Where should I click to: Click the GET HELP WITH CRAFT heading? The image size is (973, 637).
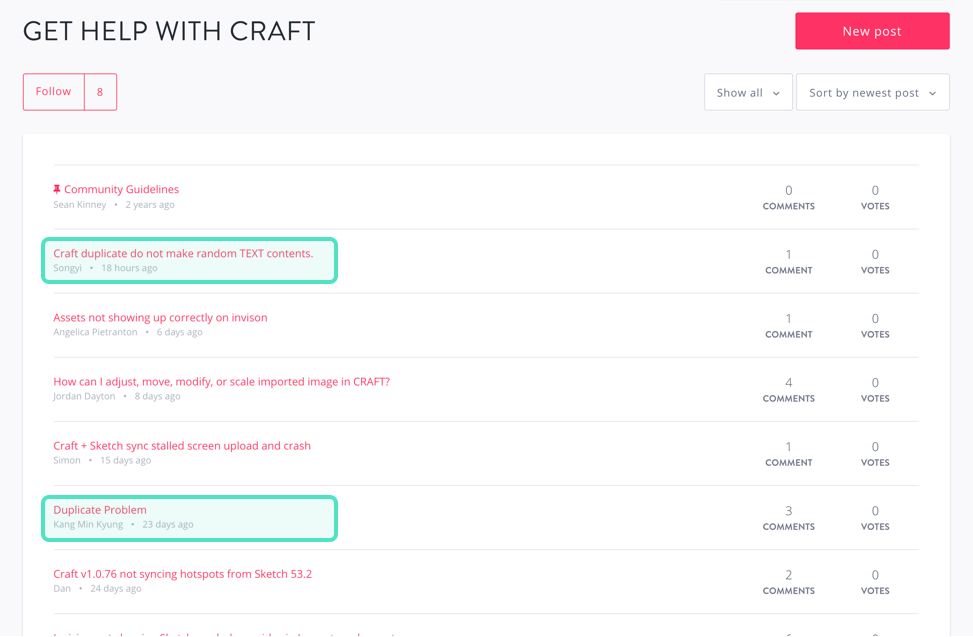tap(169, 31)
